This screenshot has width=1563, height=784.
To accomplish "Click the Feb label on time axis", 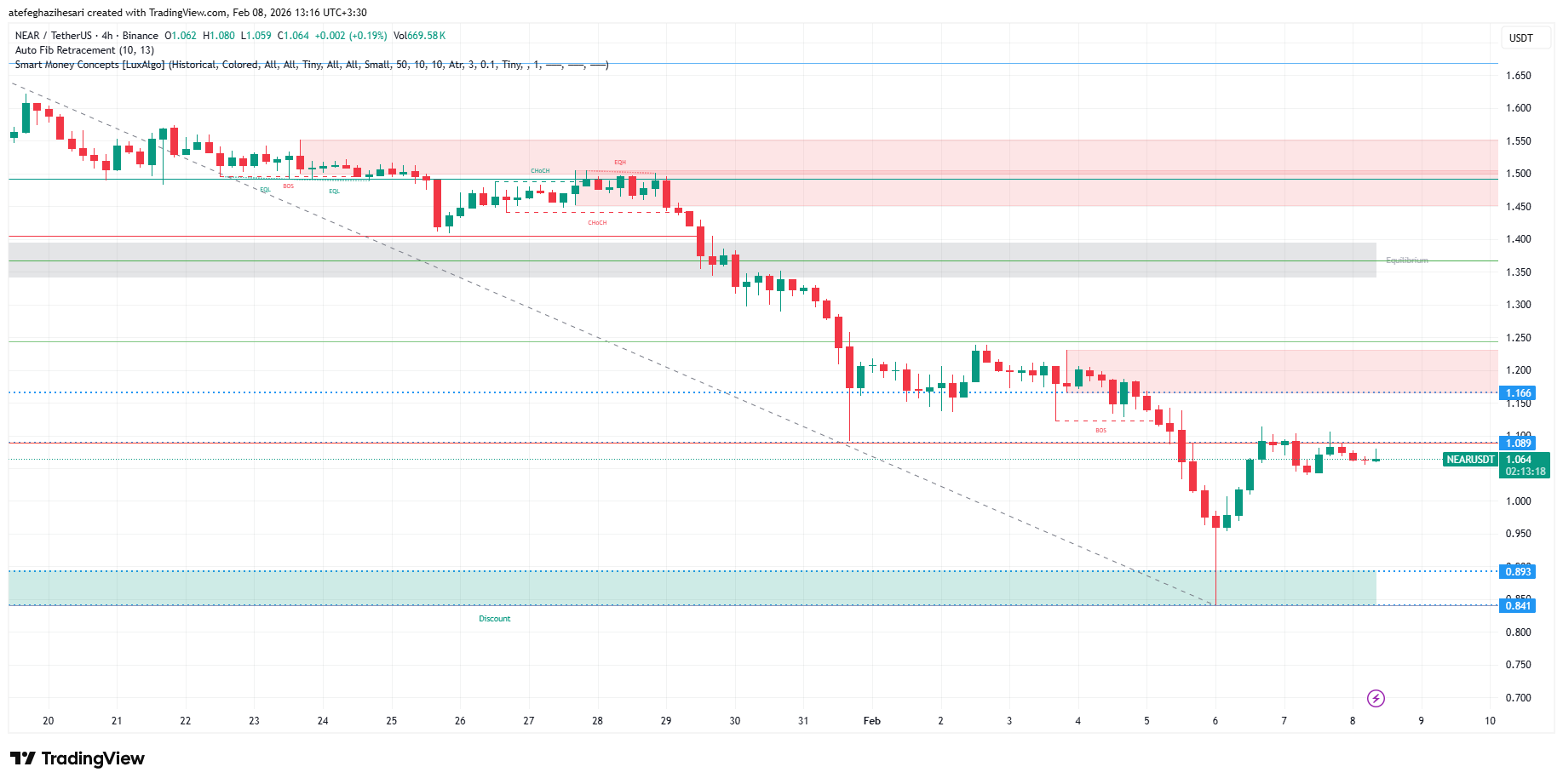I will 871,721.
